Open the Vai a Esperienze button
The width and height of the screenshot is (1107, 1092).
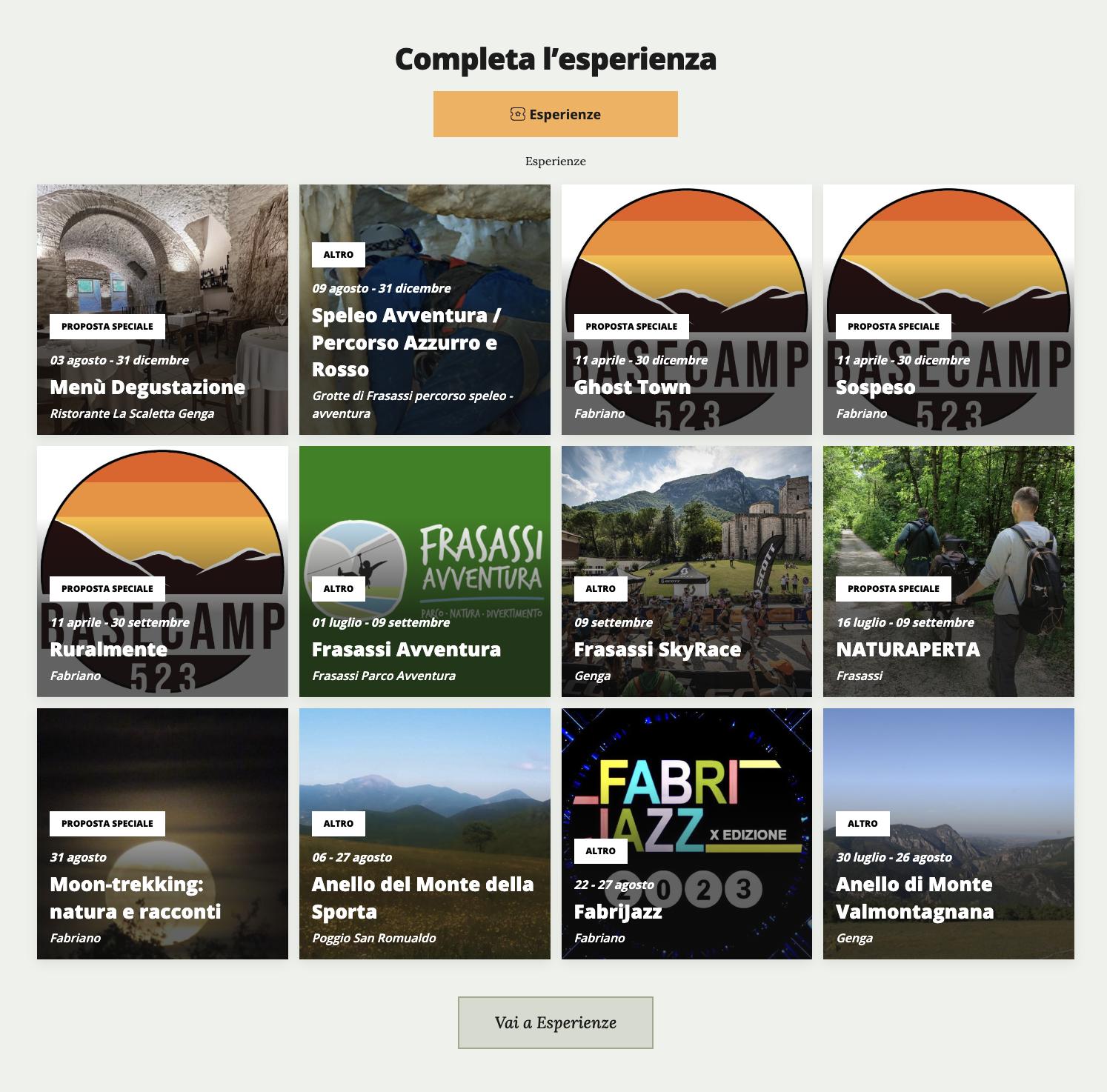[555, 1022]
